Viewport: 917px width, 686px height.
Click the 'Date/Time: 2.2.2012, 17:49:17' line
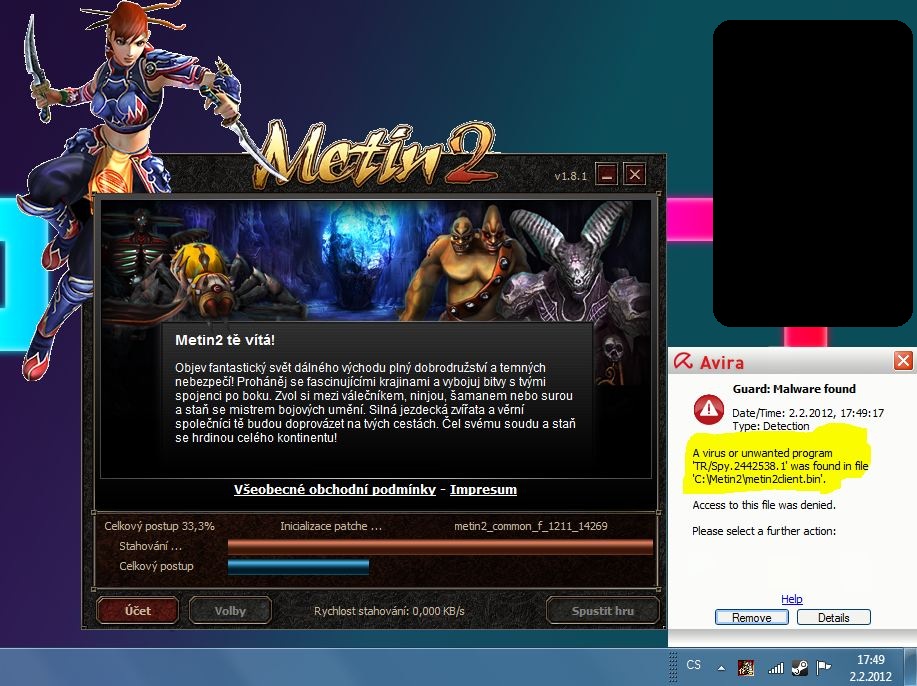808,413
